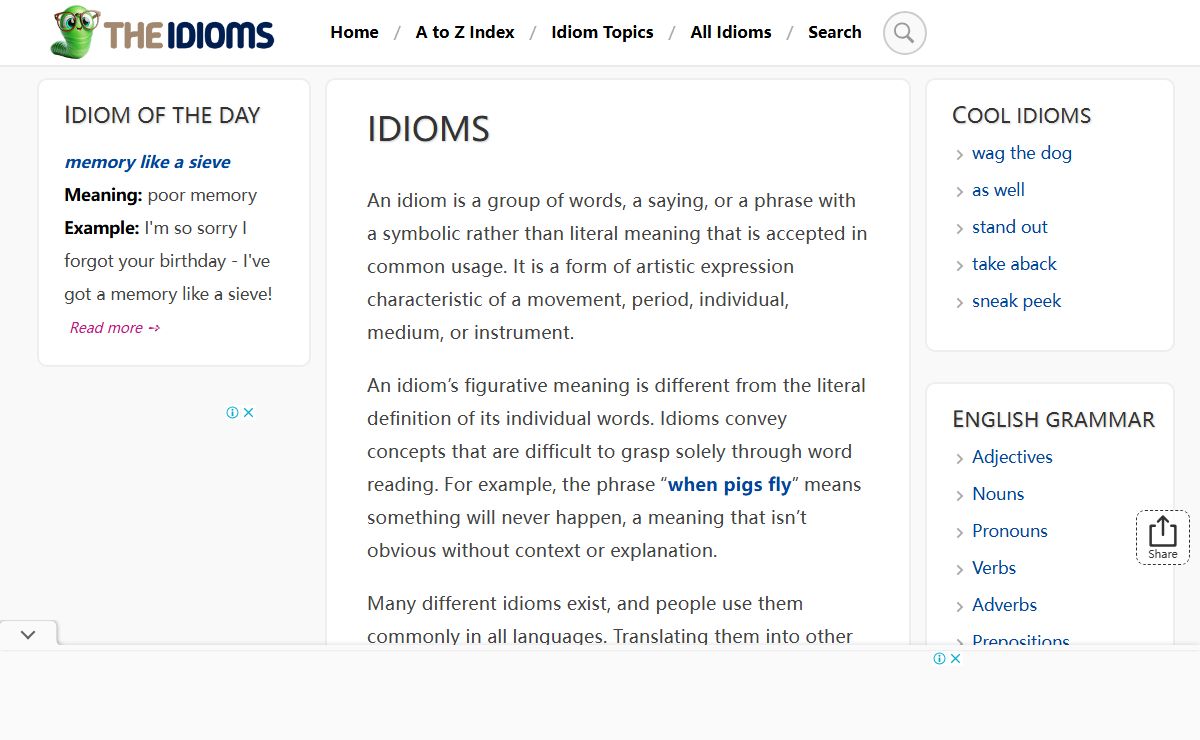The height and width of the screenshot is (740, 1200).
Task: Go to Idiom Topics
Action: (602, 32)
